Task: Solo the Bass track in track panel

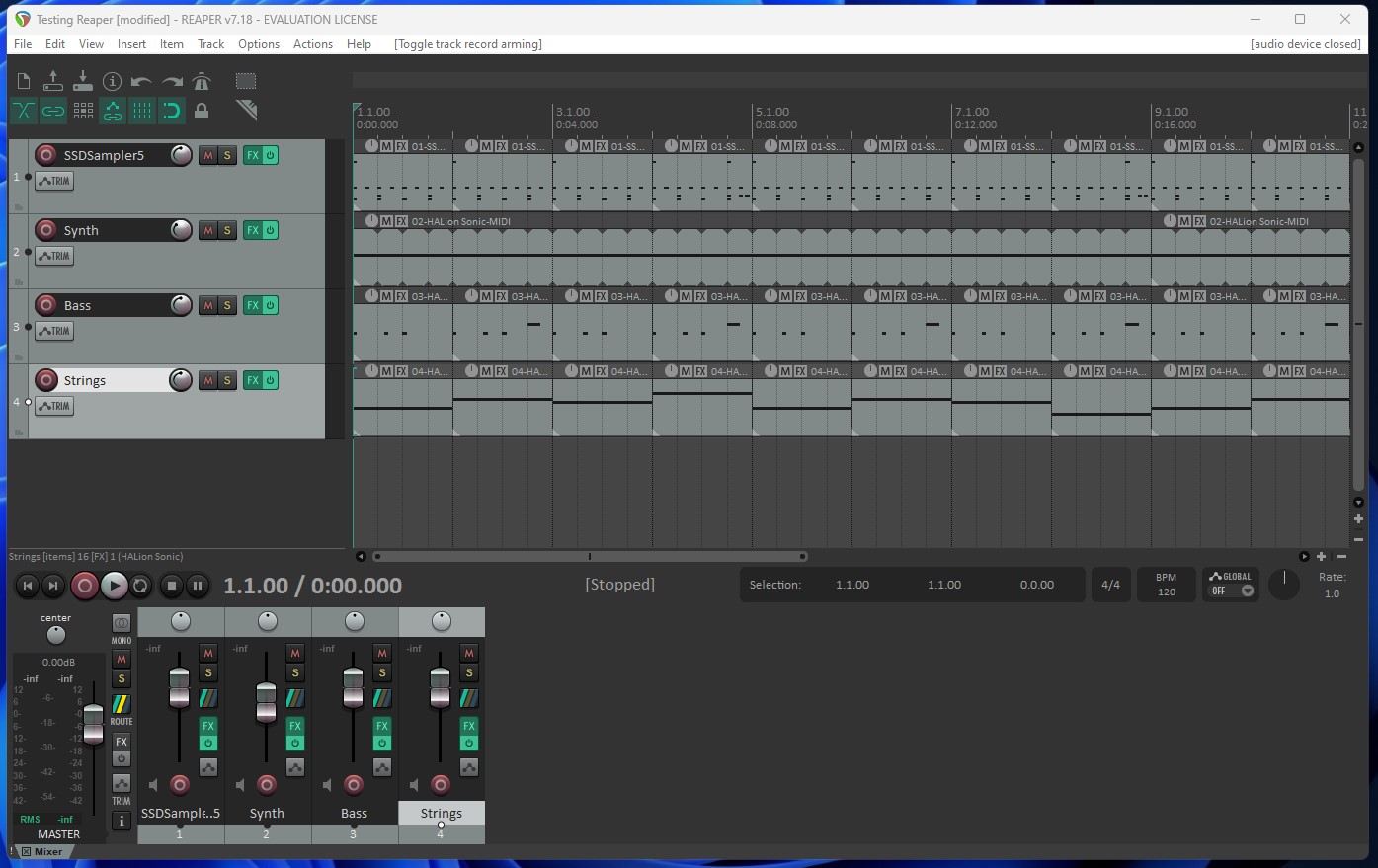Action: tap(227, 305)
